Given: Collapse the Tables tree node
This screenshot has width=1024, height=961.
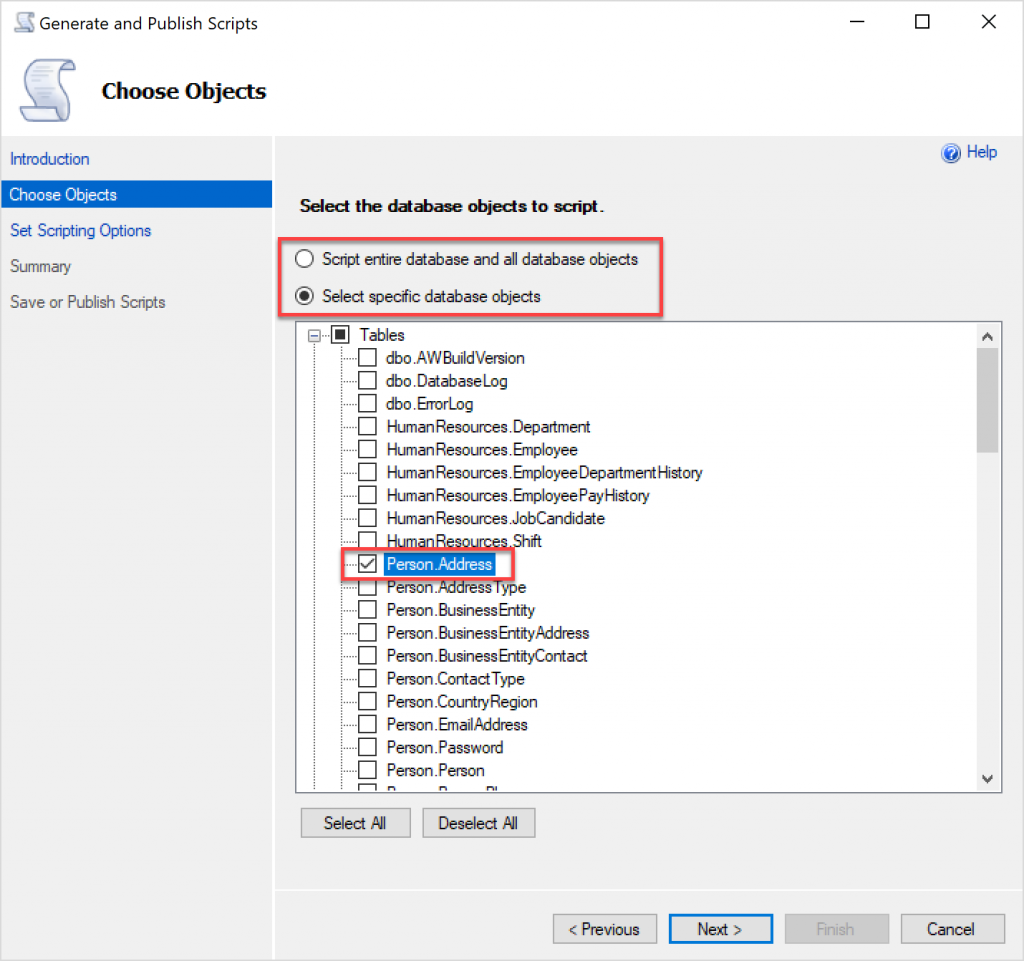Looking at the screenshot, I should point(315,336).
